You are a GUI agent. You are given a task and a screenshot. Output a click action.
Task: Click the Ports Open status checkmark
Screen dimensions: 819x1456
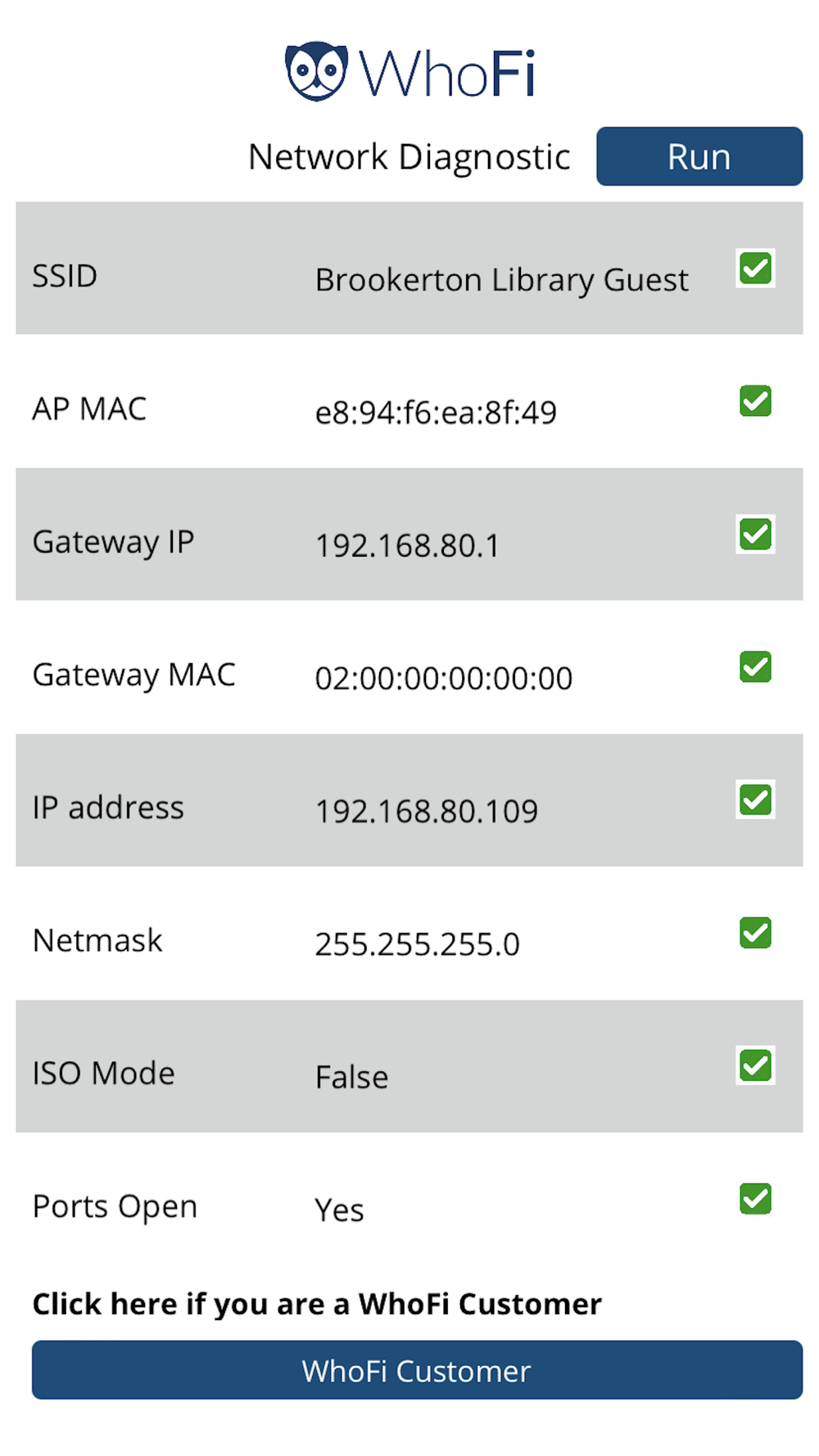(755, 1199)
